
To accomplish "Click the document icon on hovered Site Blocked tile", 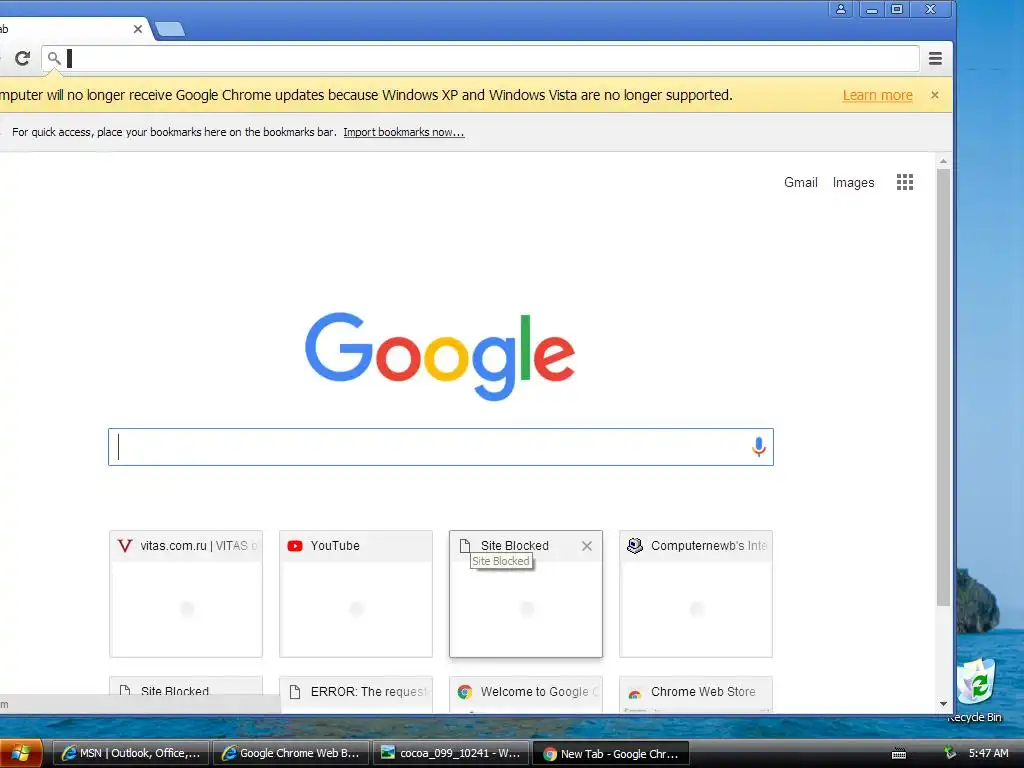I will tap(465, 546).
